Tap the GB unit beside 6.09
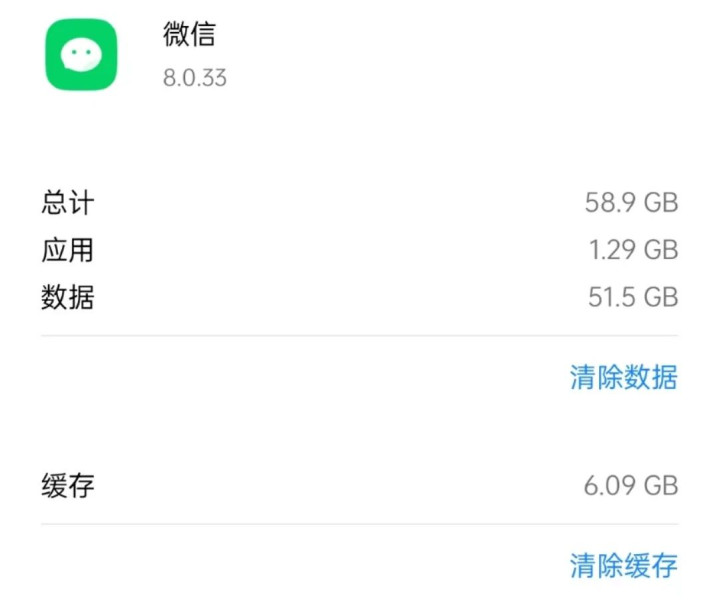 coord(661,486)
